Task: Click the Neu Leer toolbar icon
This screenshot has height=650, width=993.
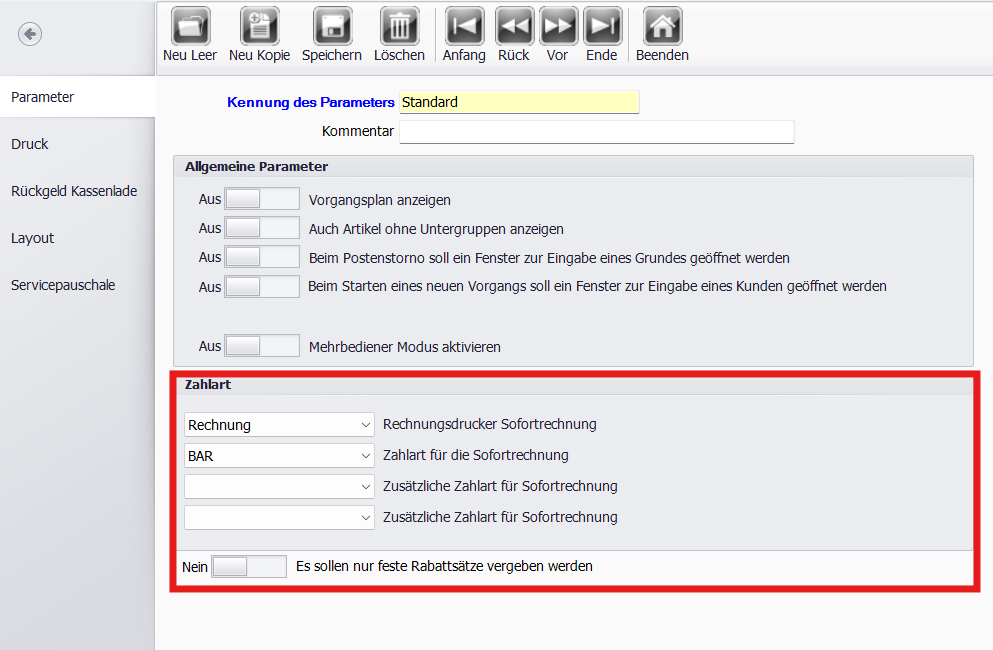Action: tap(190, 26)
